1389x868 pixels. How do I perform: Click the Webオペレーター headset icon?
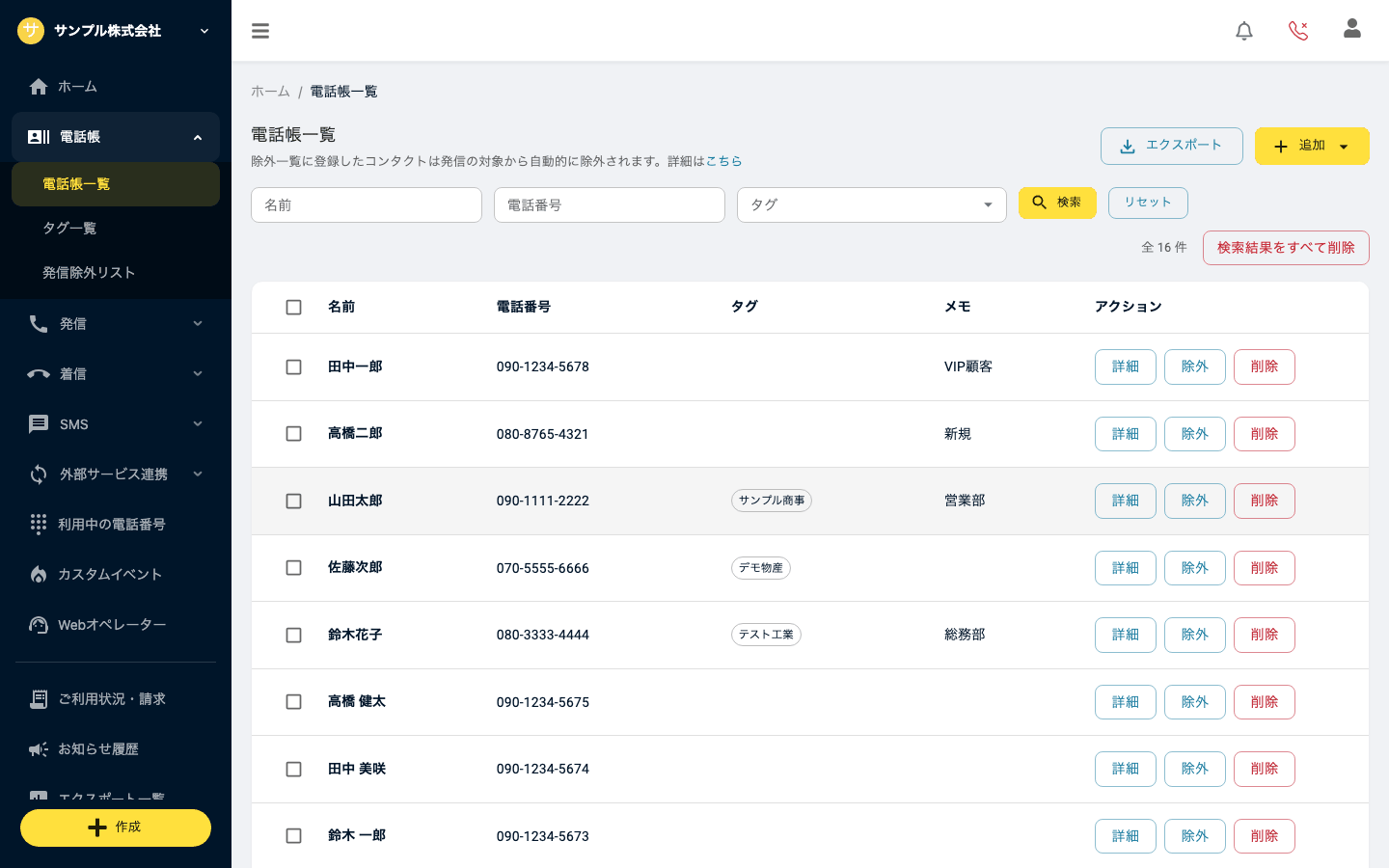[x=39, y=625]
